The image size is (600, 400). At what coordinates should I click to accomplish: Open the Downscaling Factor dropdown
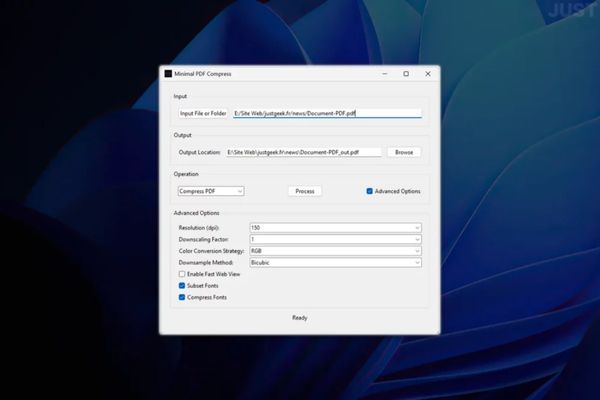335,240
